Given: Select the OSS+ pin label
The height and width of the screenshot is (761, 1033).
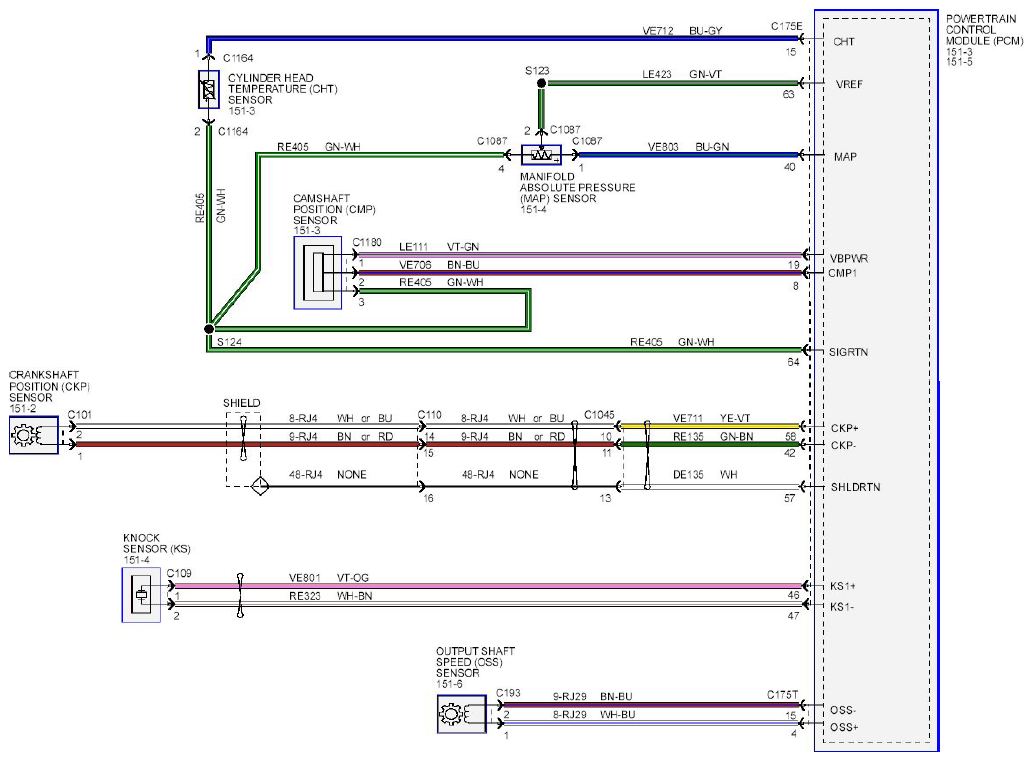Looking at the screenshot, I should tap(844, 727).
